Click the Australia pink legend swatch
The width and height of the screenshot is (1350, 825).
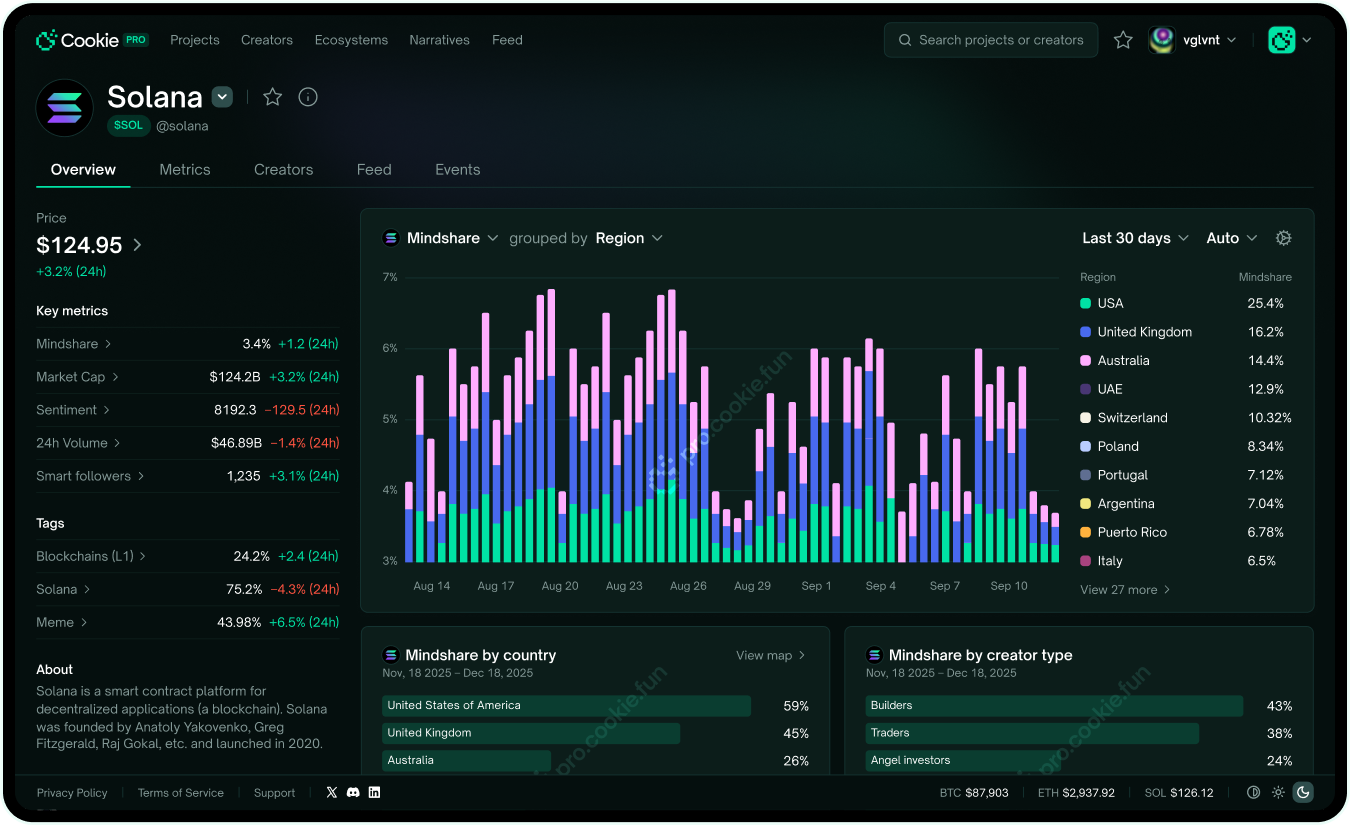click(1086, 360)
